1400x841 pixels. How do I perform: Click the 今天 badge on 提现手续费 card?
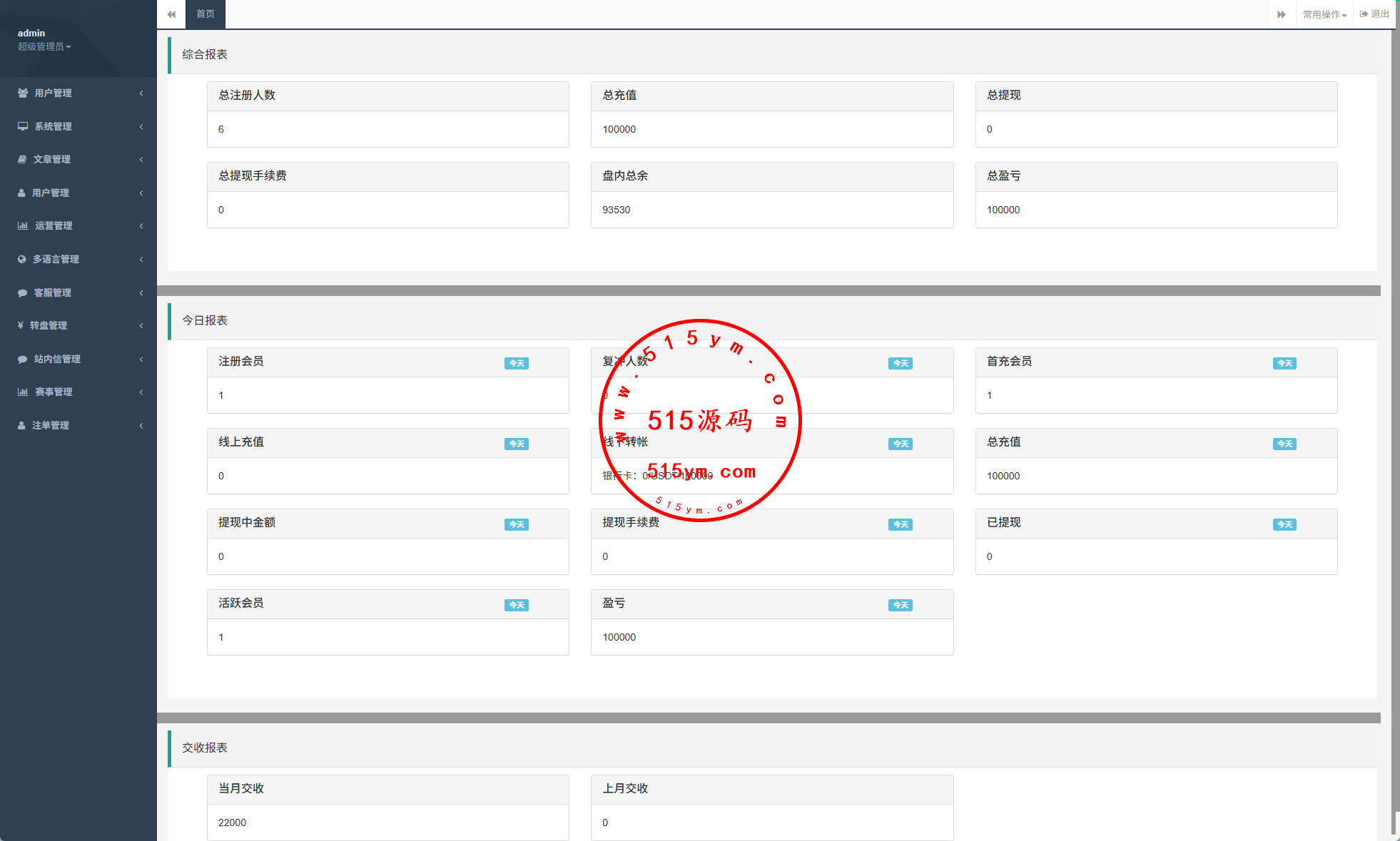(x=900, y=524)
